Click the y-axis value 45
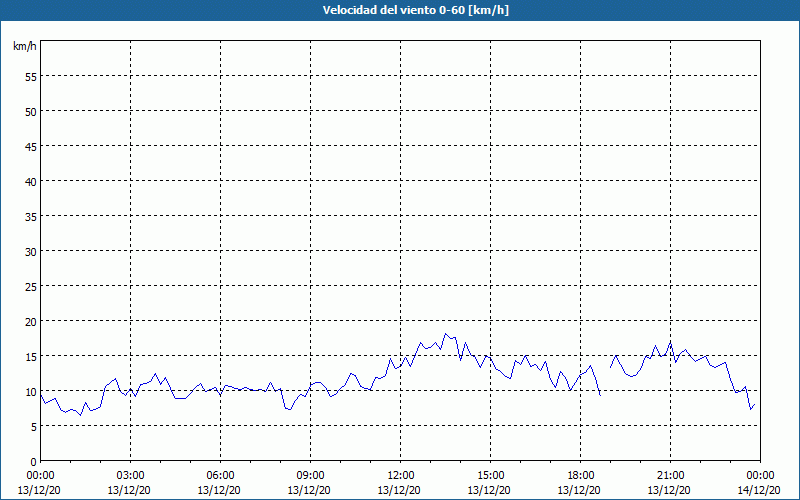The height and width of the screenshot is (500, 800). 31,148
